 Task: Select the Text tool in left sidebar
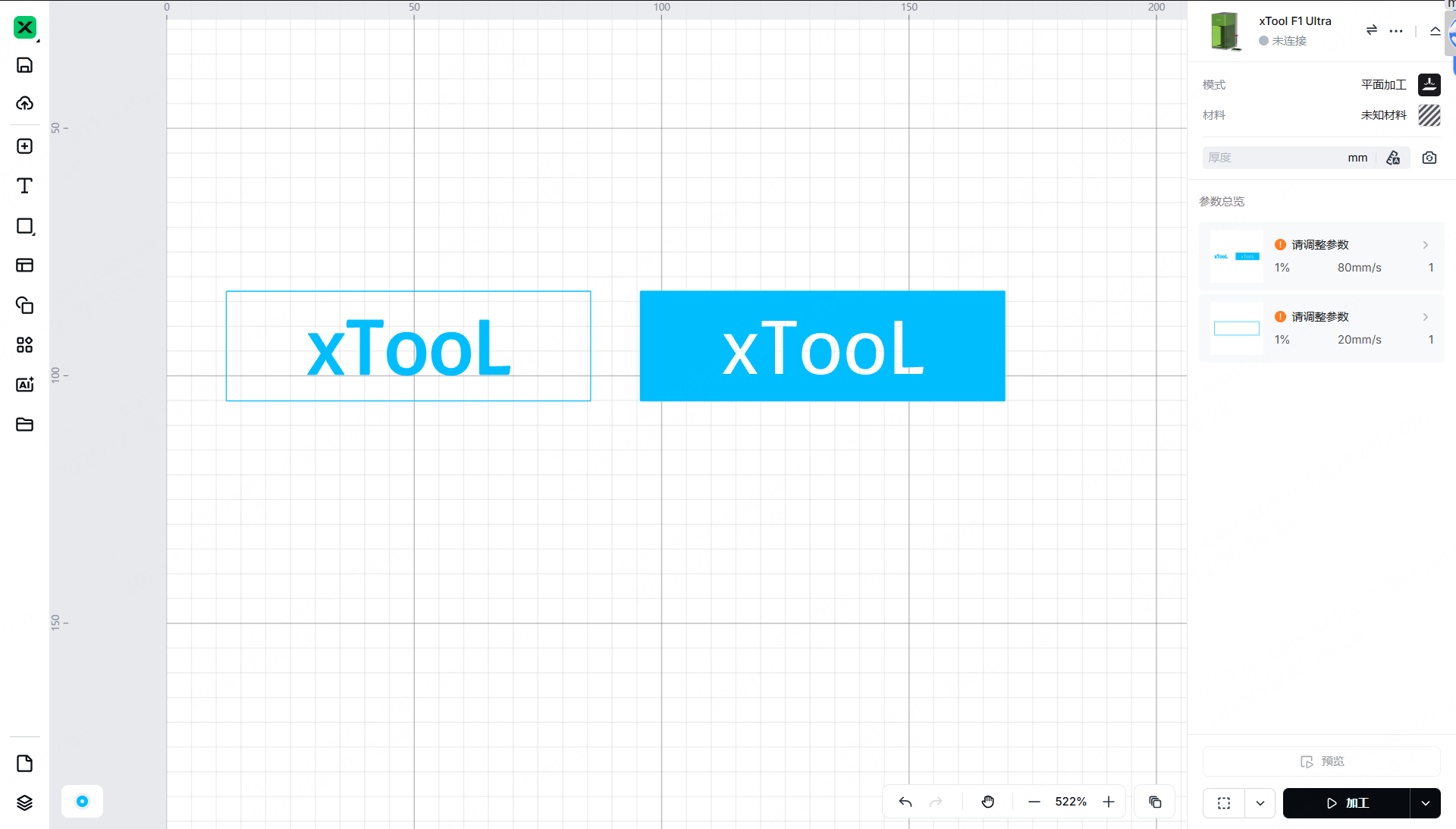(x=24, y=186)
